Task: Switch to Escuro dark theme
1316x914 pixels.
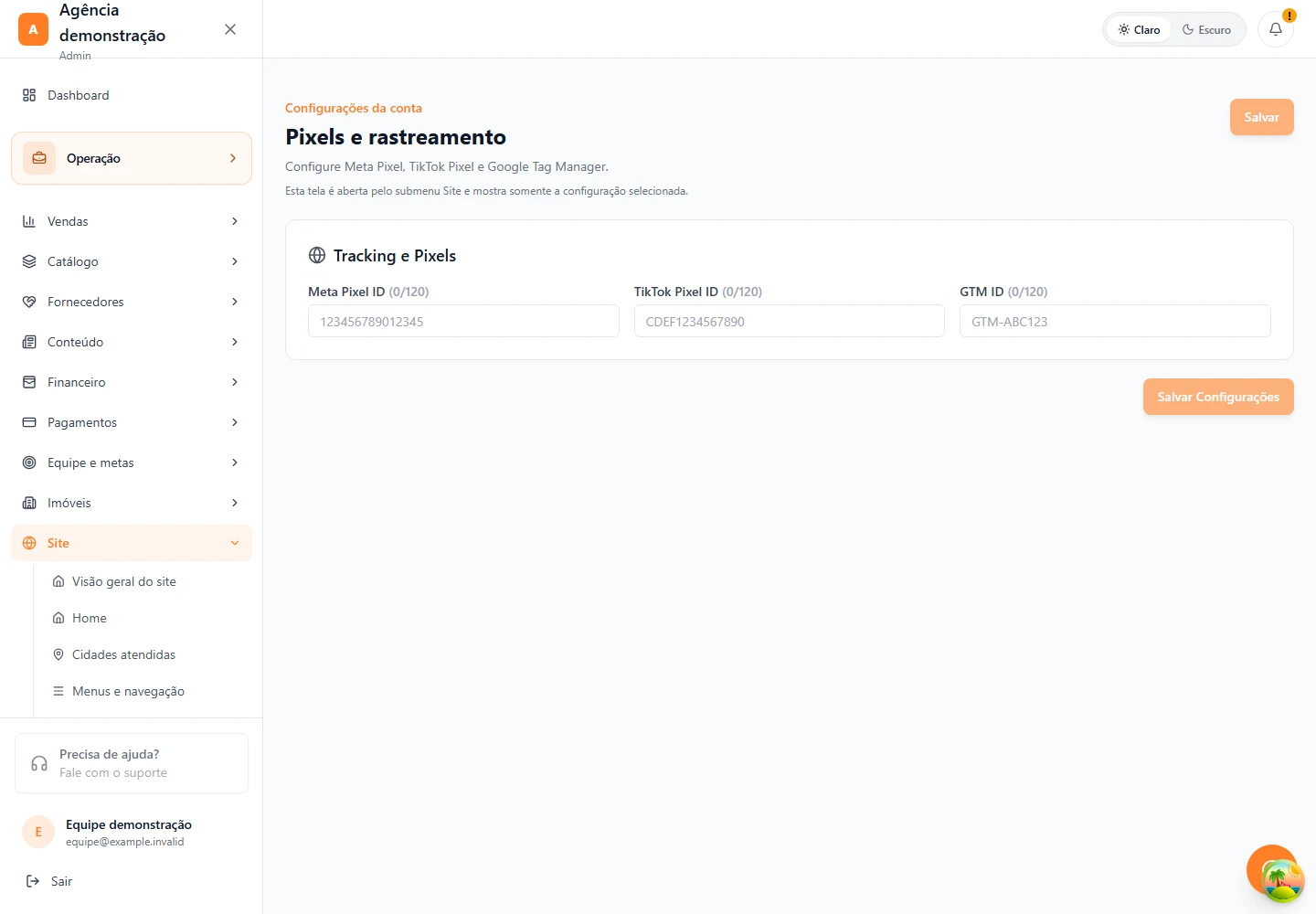Action: point(1206,29)
